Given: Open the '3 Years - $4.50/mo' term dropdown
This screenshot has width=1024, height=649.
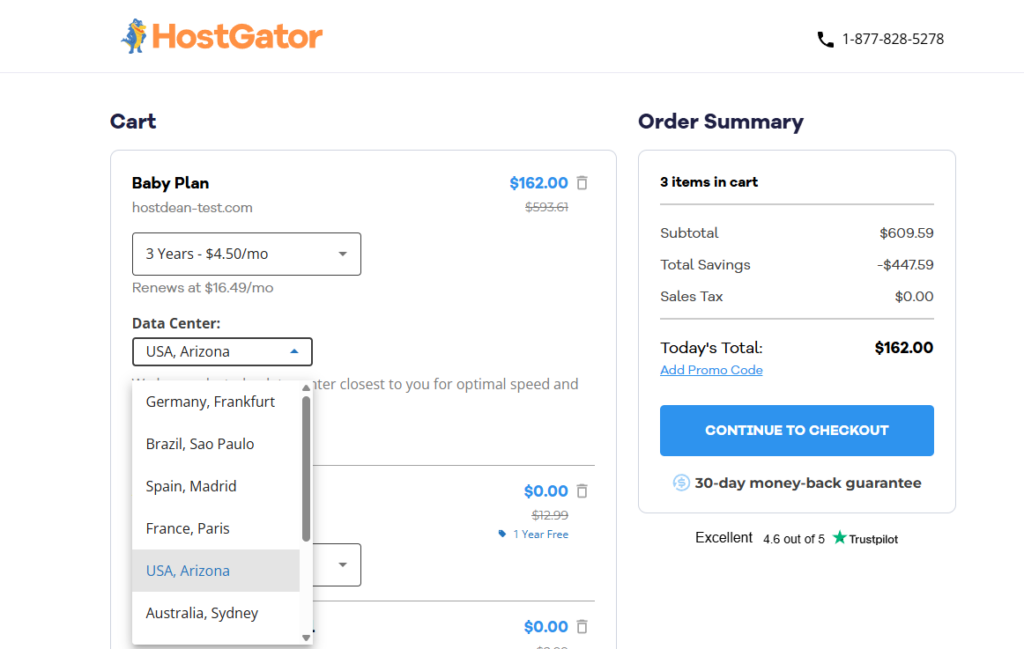Looking at the screenshot, I should click(246, 254).
